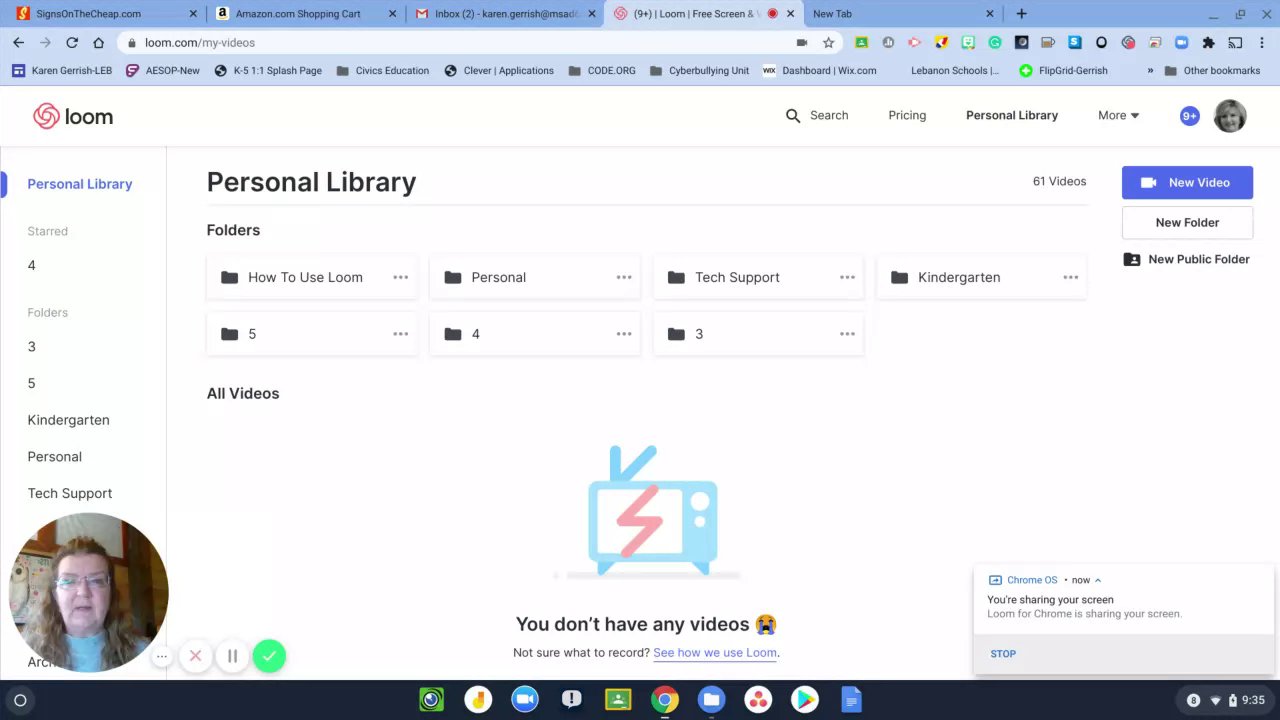Click the Loom logo

(x=73, y=116)
